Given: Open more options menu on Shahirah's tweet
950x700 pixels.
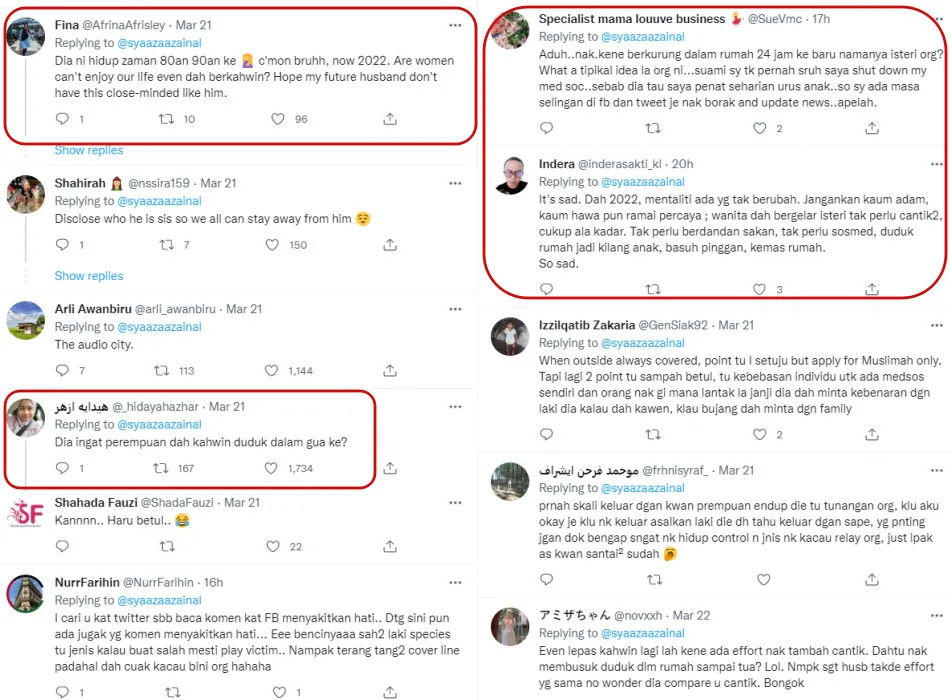Looking at the screenshot, I should 455,183.
